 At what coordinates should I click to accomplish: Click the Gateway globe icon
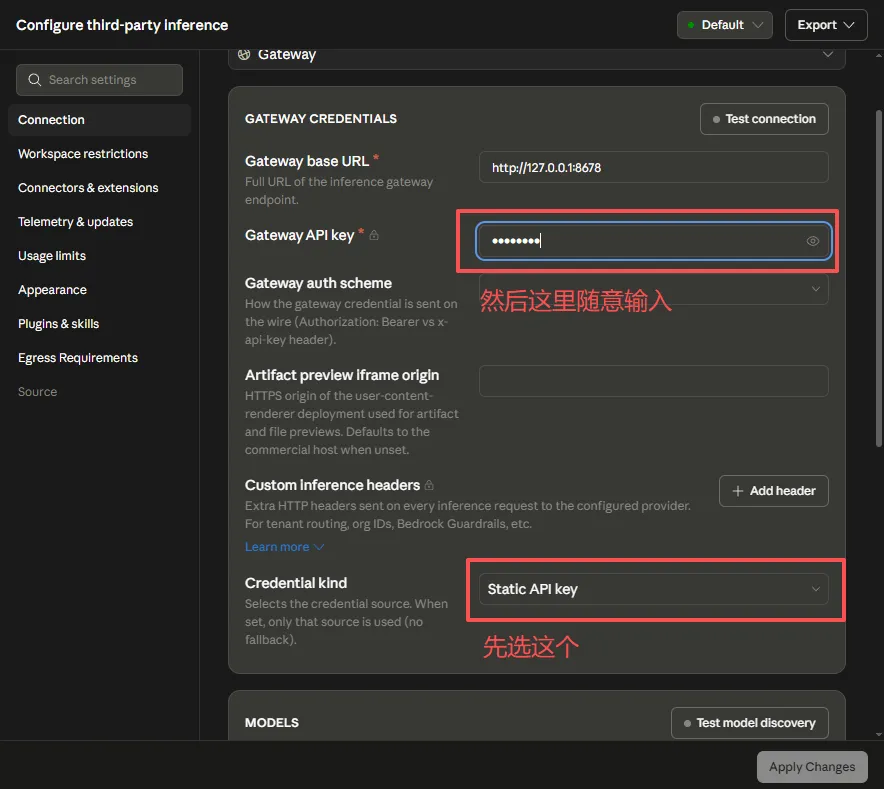tap(244, 54)
